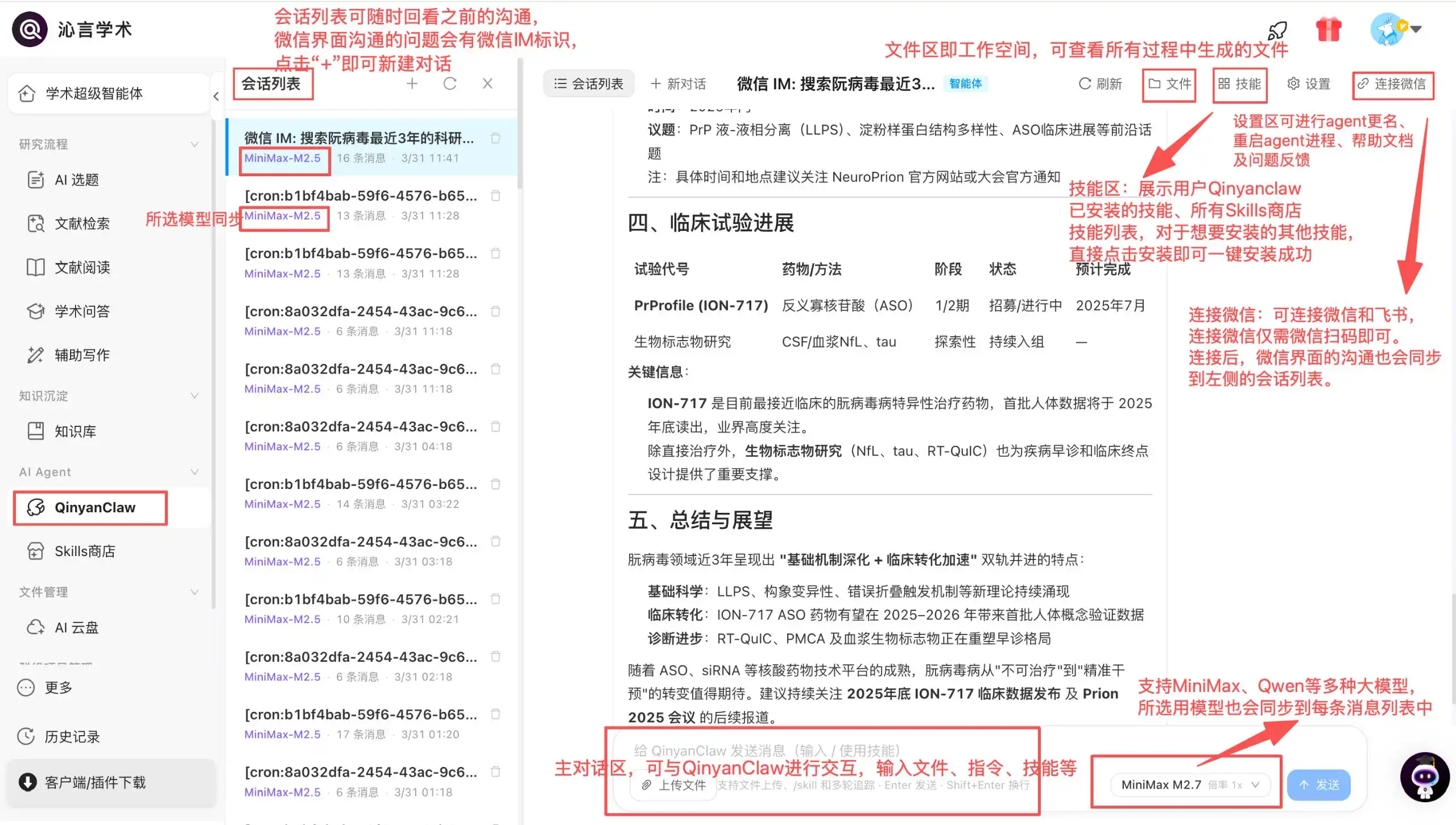Collapse the 研究流程 section
The width and height of the screenshot is (1456, 825).
tap(194, 144)
